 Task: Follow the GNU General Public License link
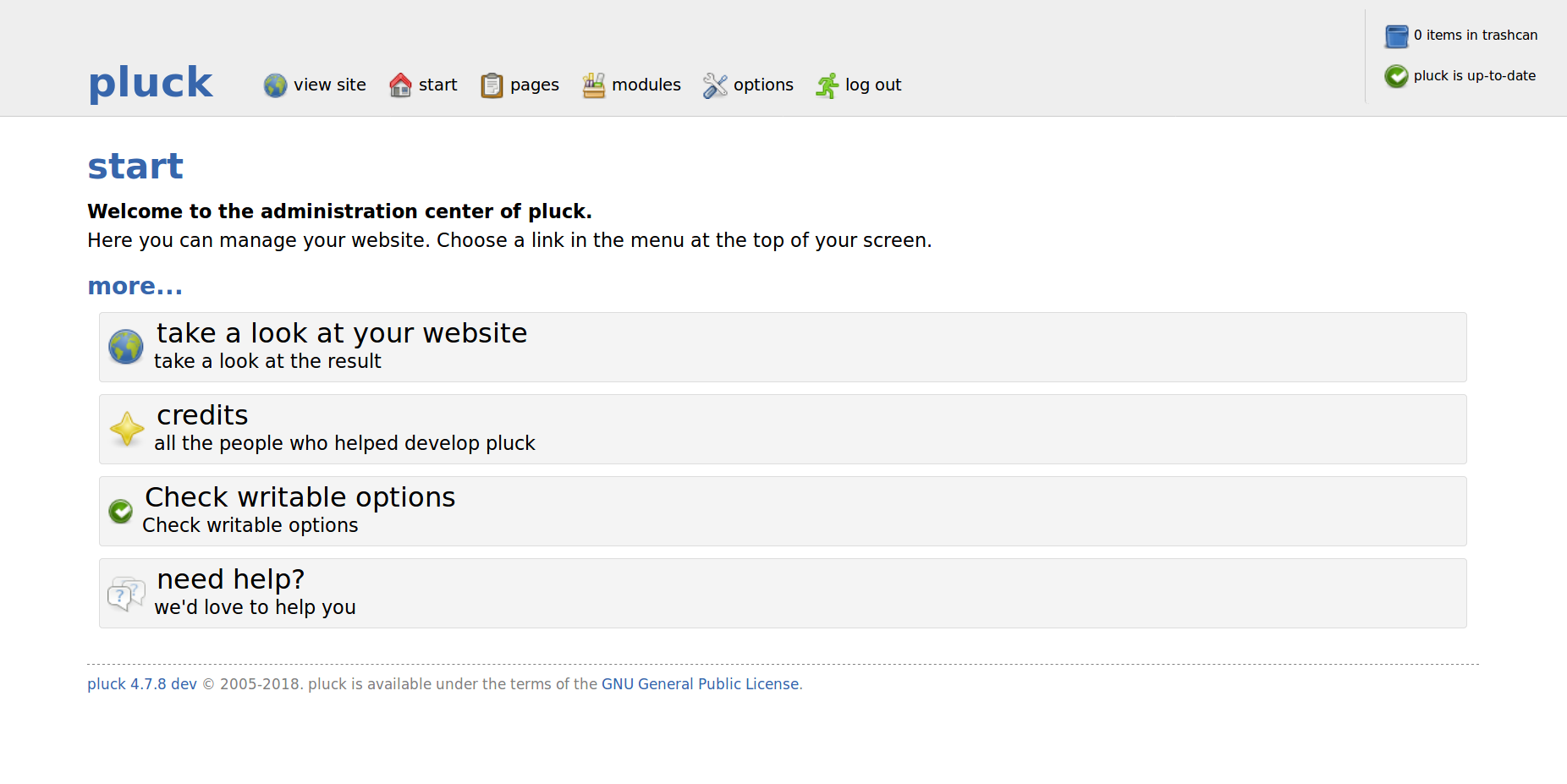pos(700,684)
